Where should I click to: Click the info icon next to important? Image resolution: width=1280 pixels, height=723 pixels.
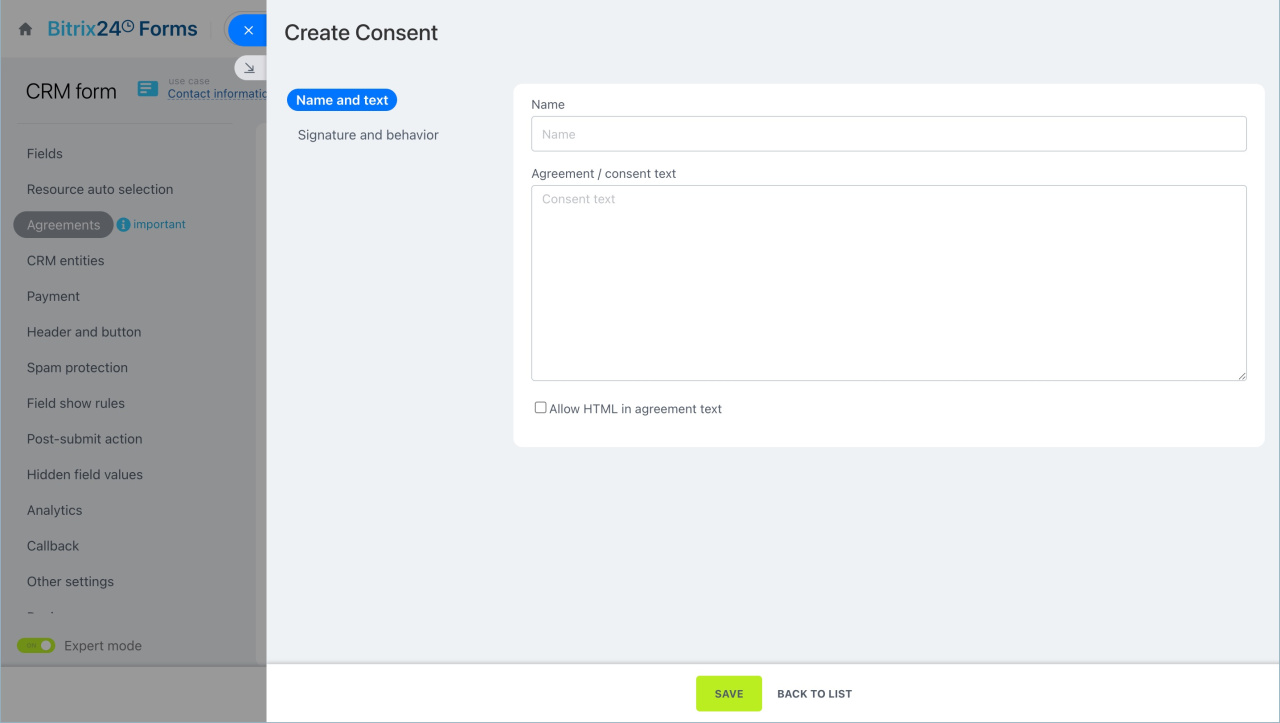click(x=123, y=225)
